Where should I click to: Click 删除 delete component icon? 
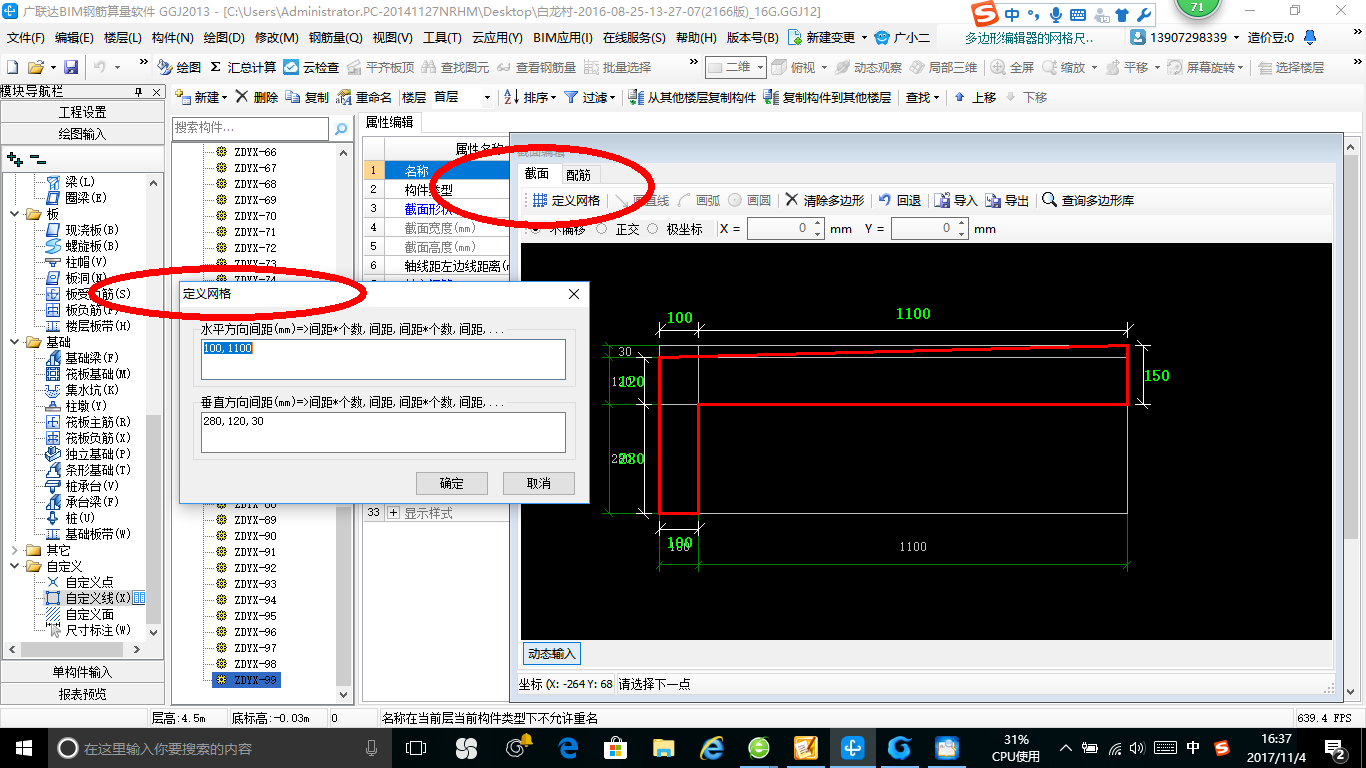pyautogui.click(x=256, y=97)
